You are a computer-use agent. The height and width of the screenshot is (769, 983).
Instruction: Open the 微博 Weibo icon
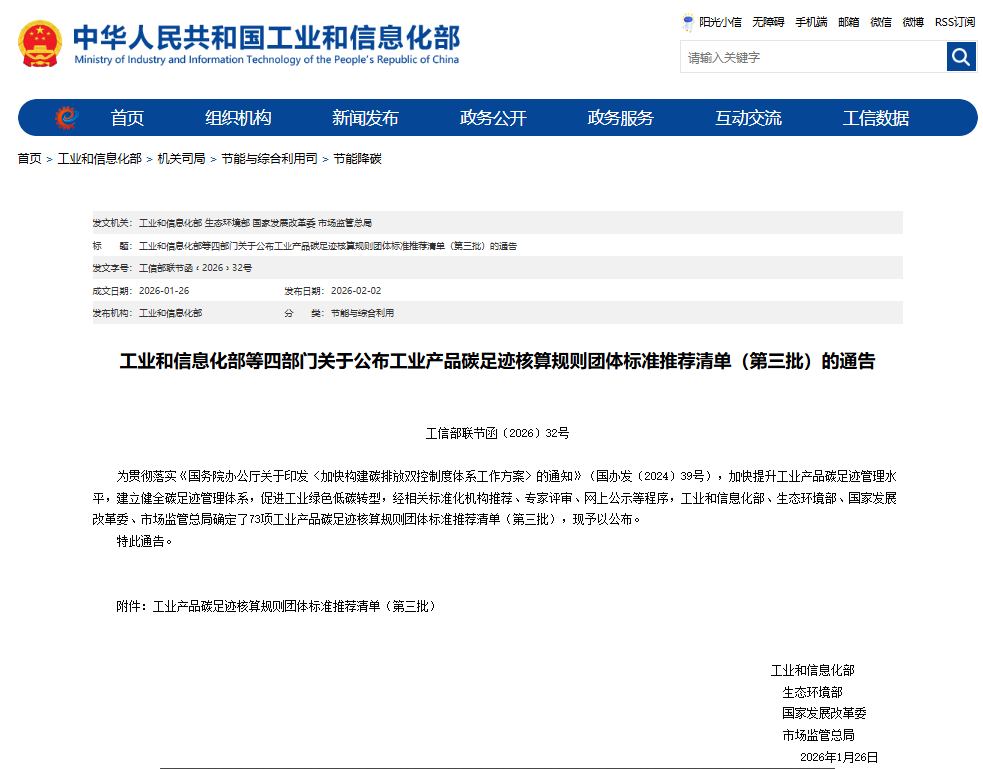point(913,22)
